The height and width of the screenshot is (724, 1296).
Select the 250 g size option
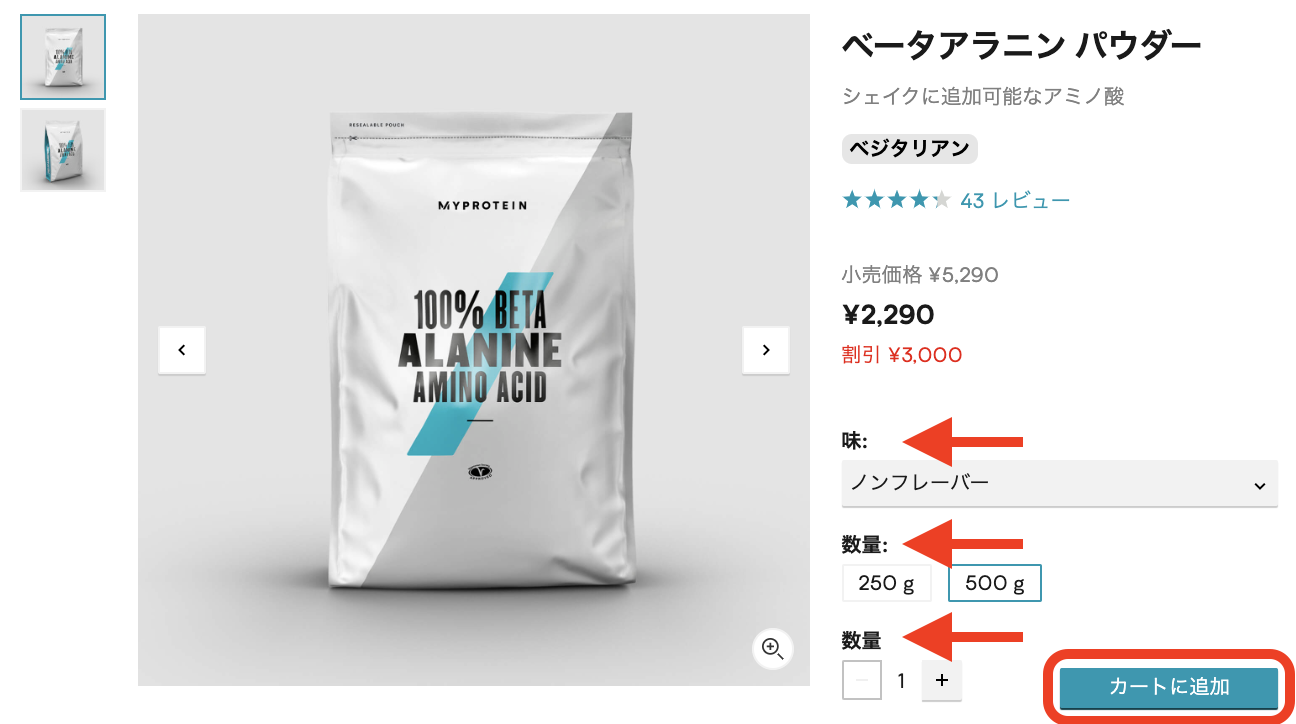(887, 583)
